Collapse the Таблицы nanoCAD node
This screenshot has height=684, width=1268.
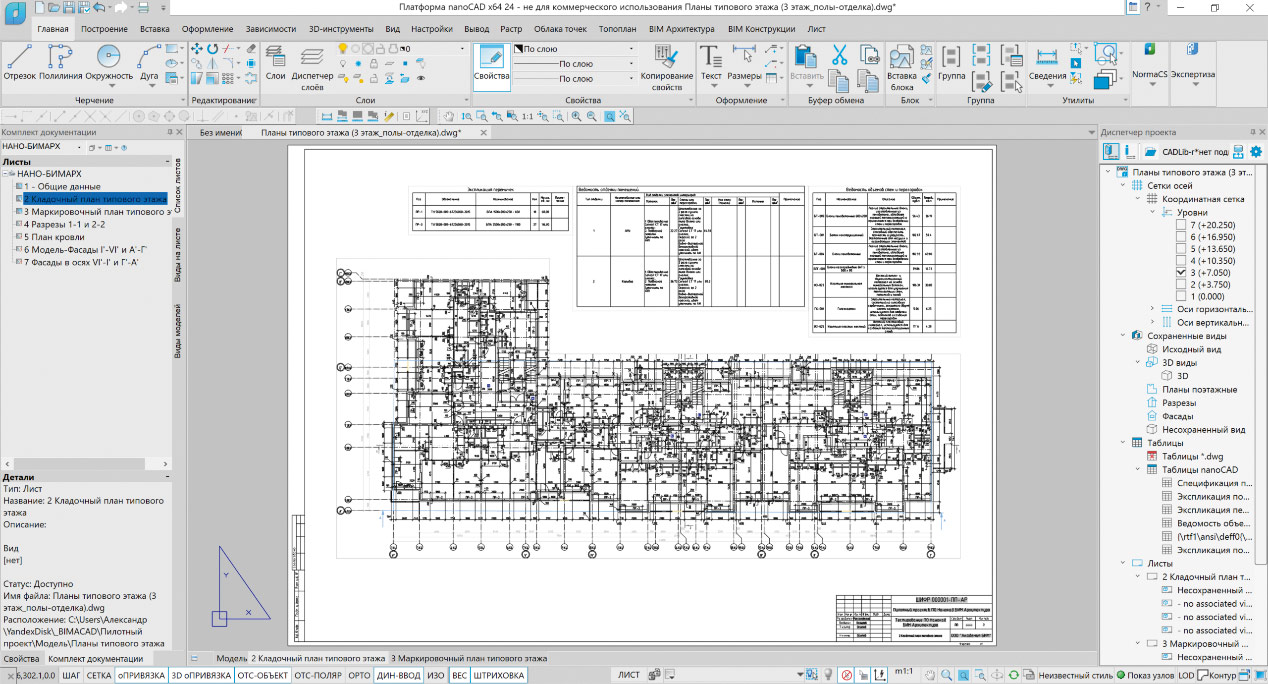click(x=1137, y=469)
